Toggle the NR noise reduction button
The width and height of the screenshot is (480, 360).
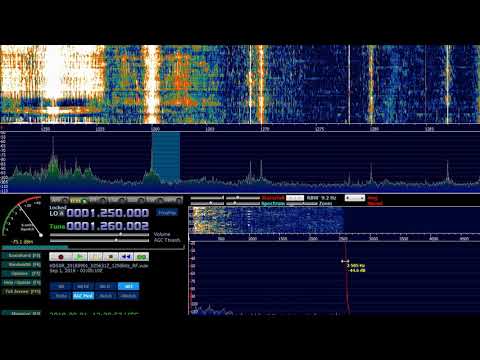61,286
